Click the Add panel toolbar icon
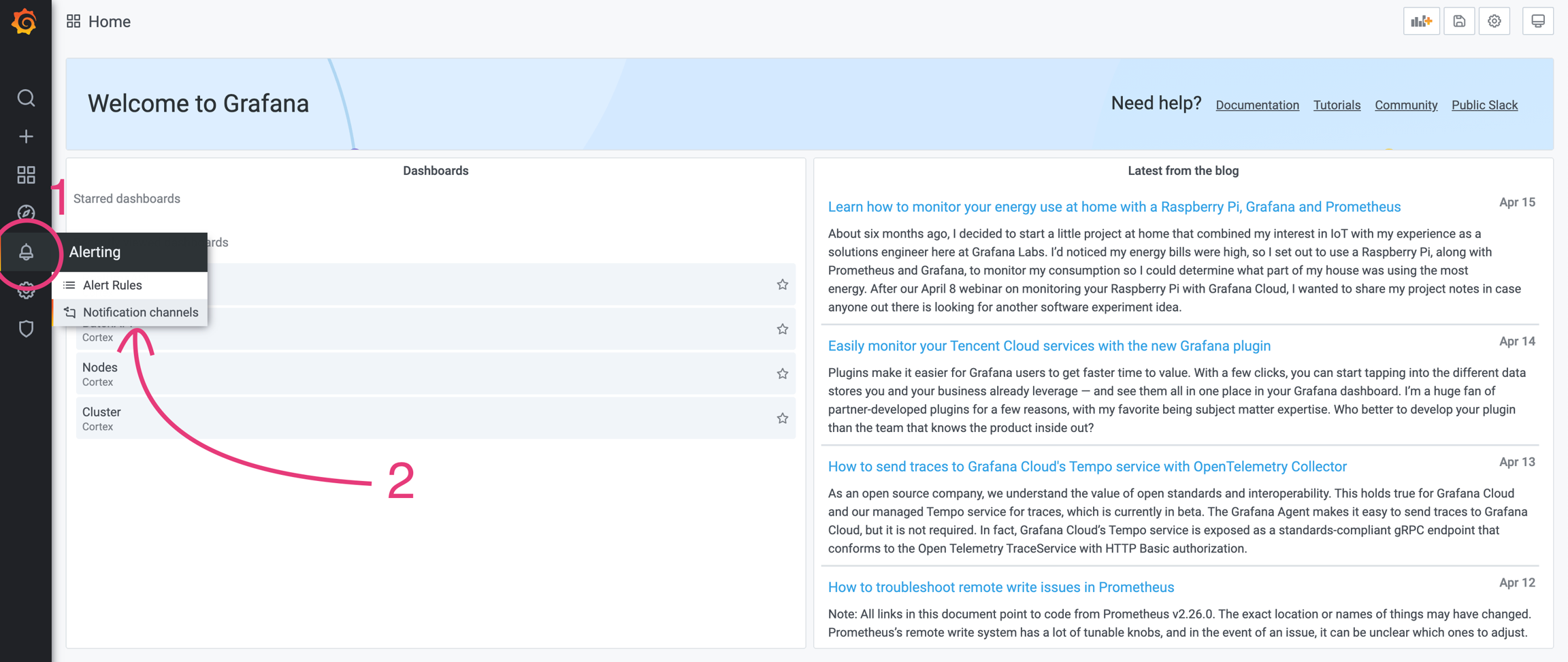Viewport: 1568px width, 662px height. pos(1421,22)
